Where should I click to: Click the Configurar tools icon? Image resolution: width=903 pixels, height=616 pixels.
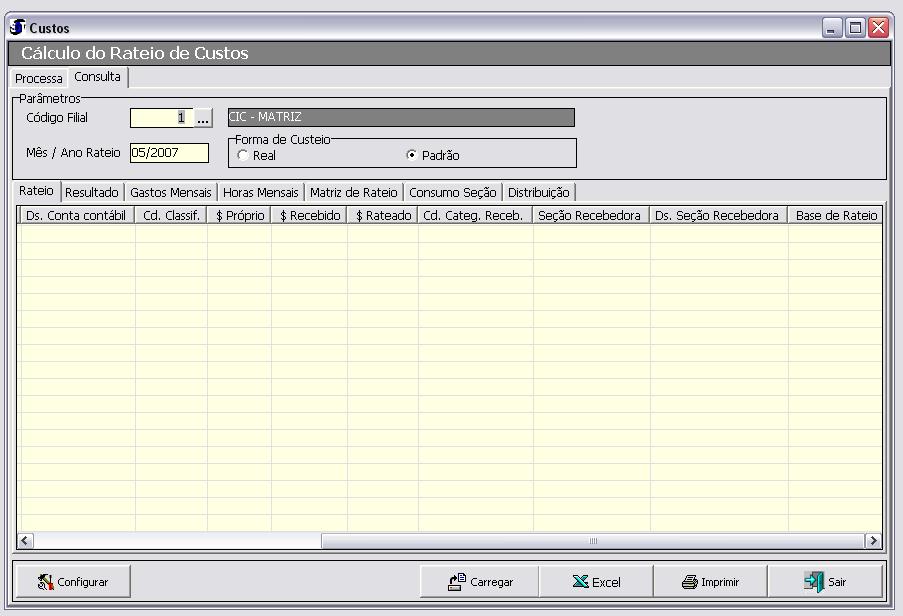(45, 581)
